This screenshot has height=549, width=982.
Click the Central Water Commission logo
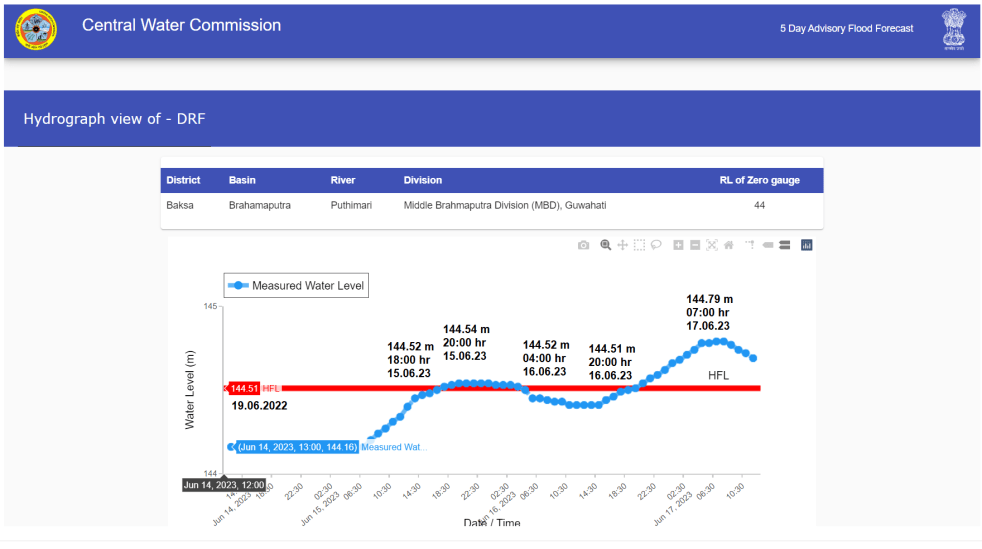(36, 30)
